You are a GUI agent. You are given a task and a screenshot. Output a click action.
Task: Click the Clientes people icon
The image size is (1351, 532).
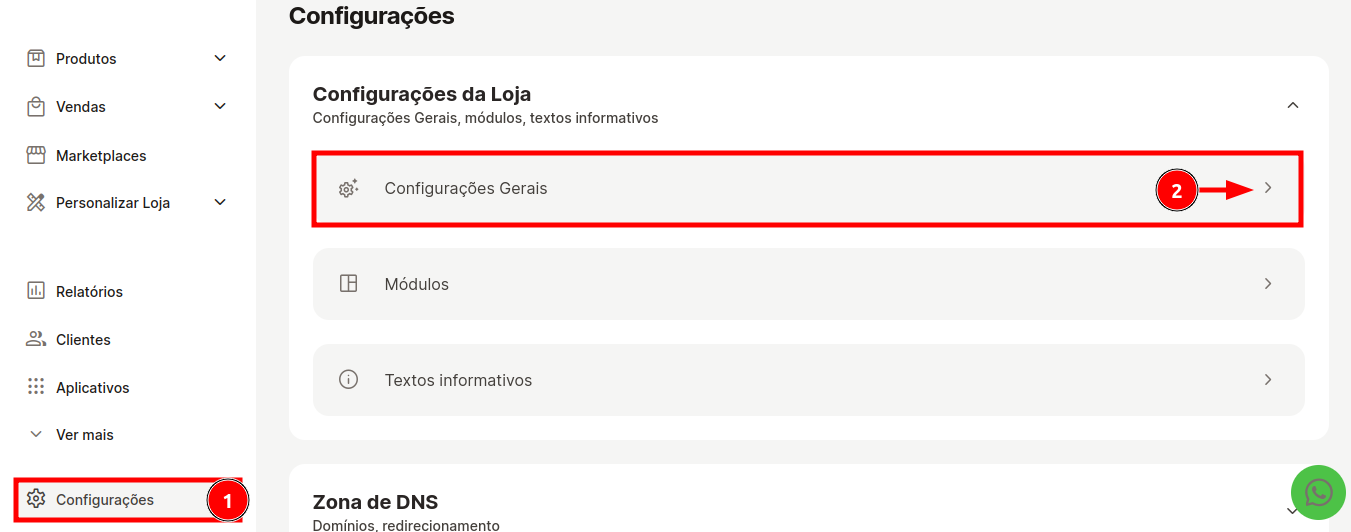36,339
